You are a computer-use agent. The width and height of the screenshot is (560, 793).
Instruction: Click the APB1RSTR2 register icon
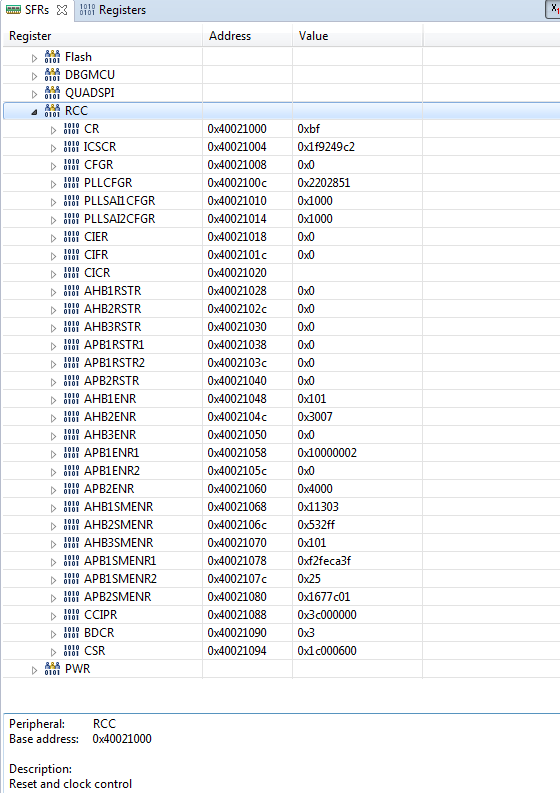71,363
